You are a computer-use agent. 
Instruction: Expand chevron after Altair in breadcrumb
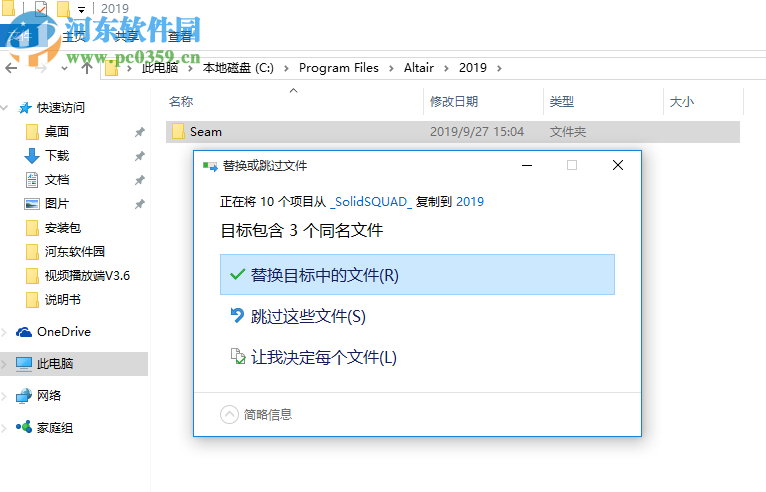[446, 68]
